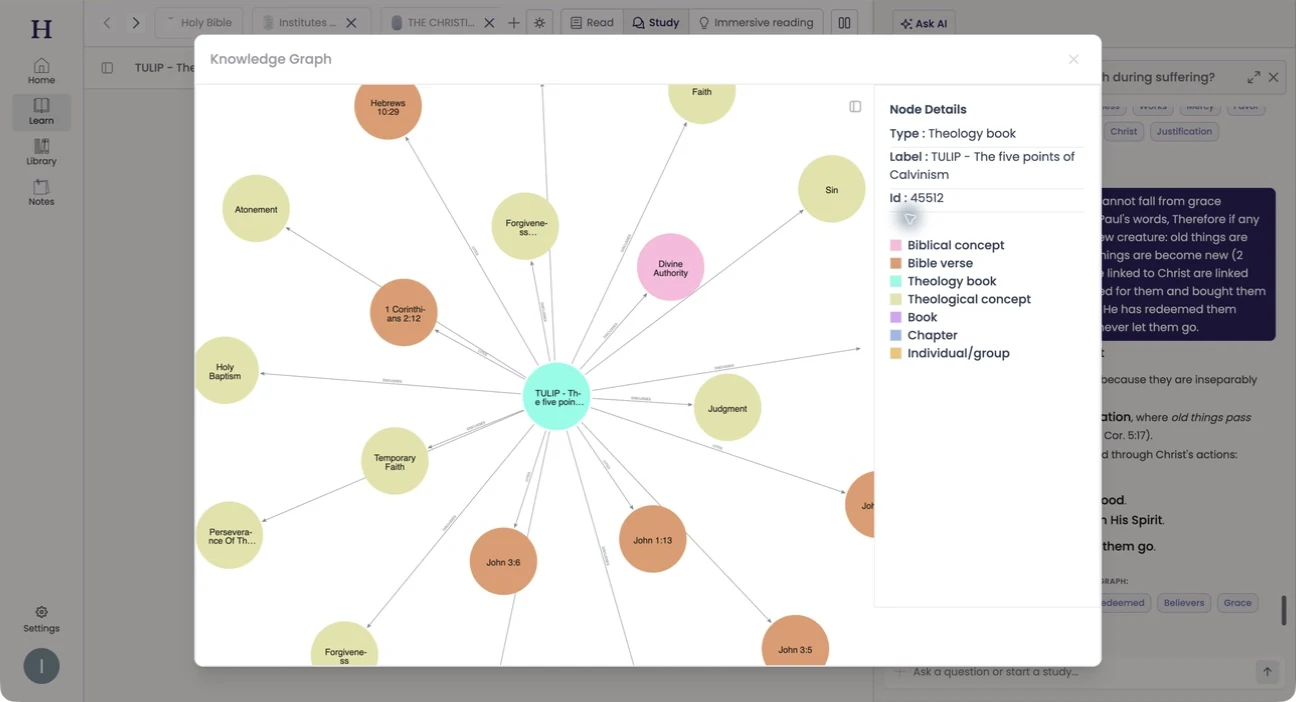Close the AI chat panel
Screen dimensions: 1296x702
[x=1273, y=77]
